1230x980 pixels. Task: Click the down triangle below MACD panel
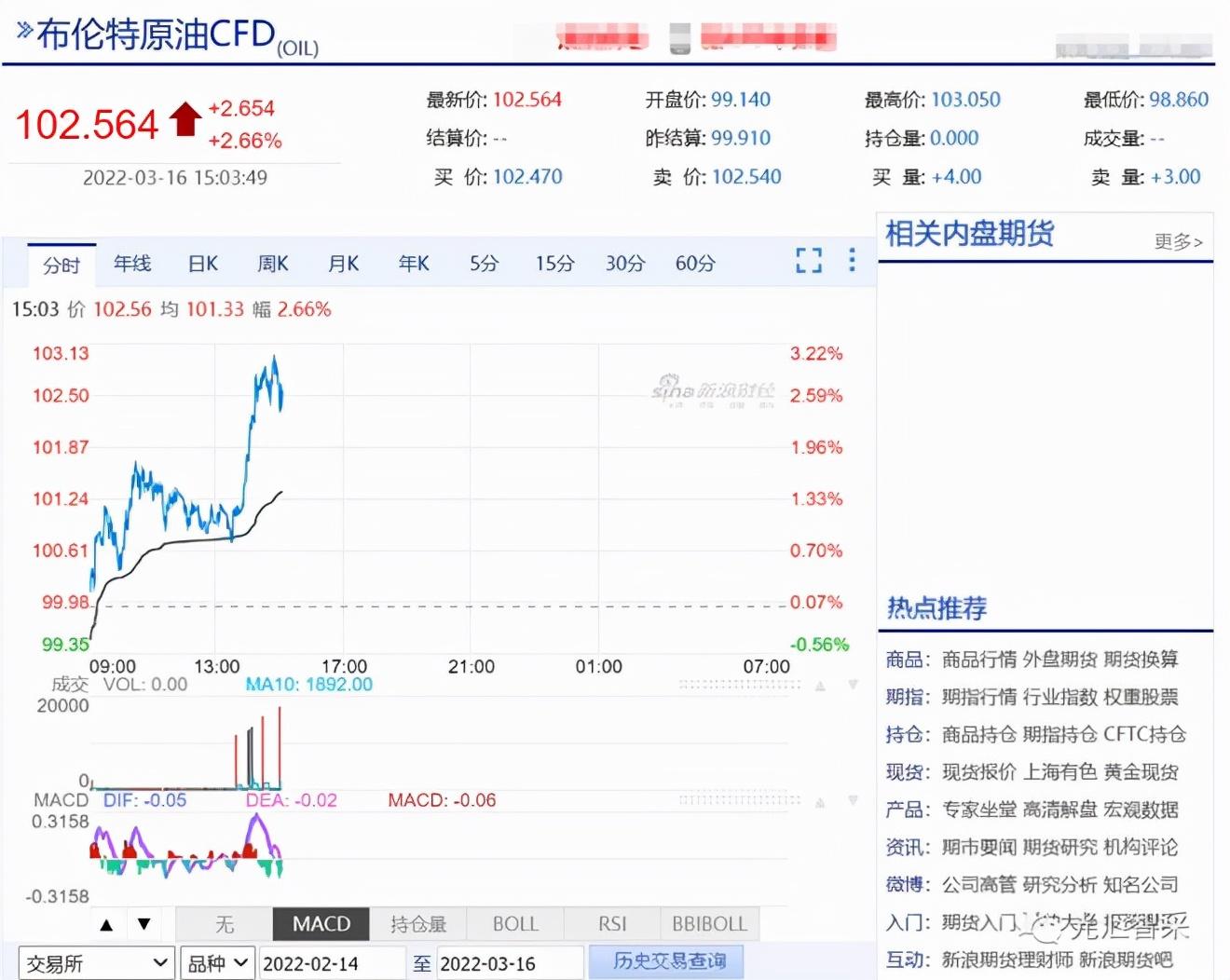click(143, 924)
